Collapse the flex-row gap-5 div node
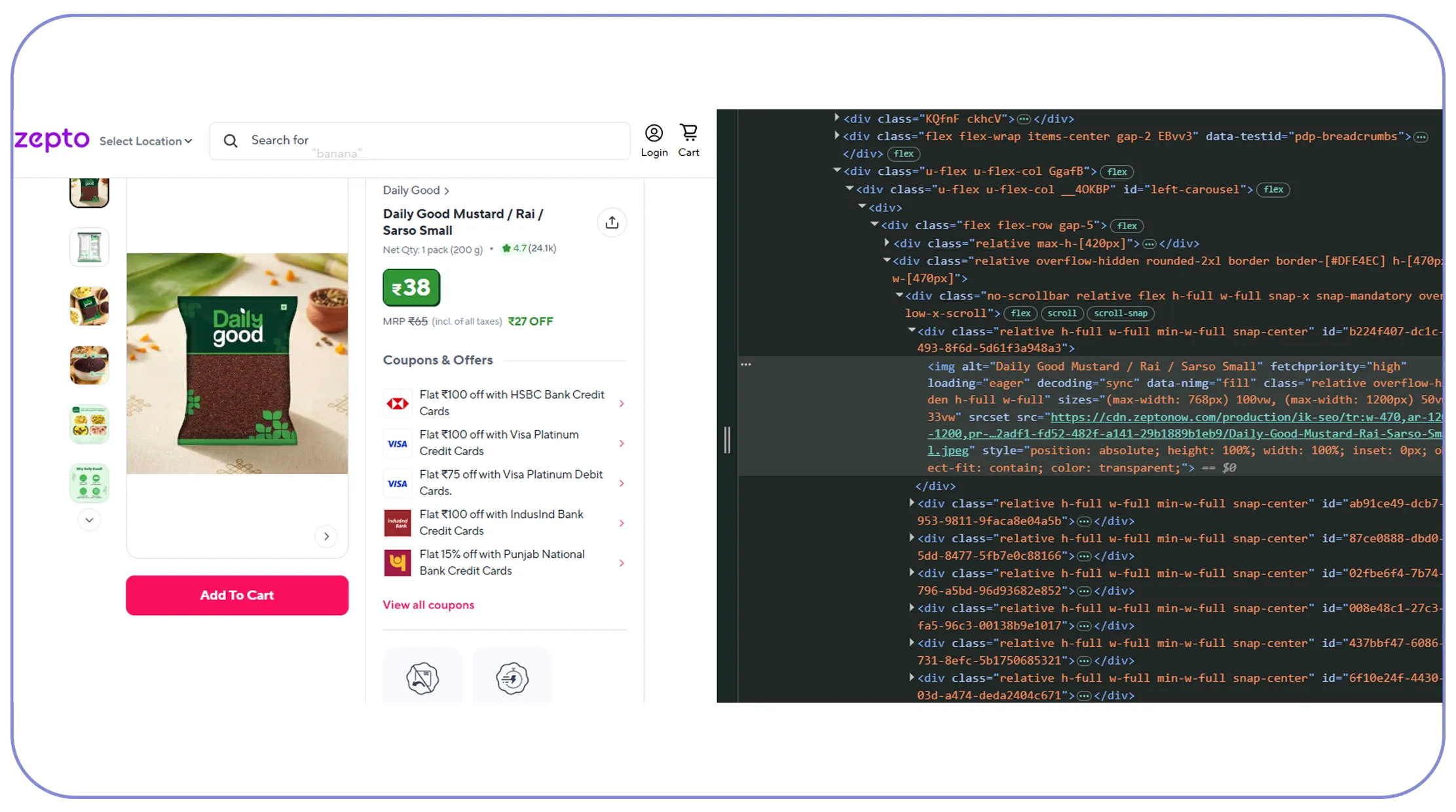This screenshot has width=1456, height=812. (x=874, y=225)
